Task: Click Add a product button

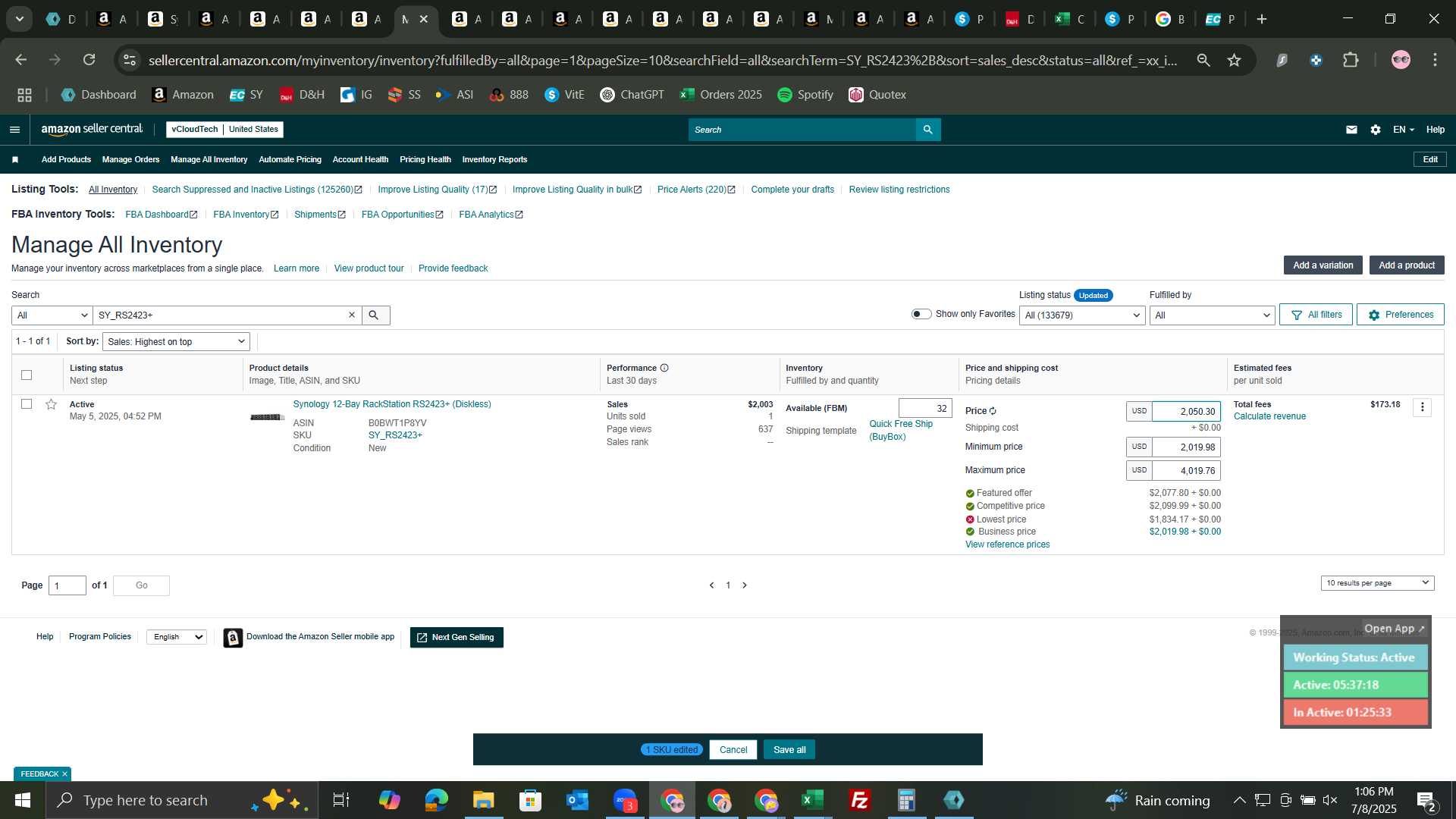Action: pos(1407,265)
